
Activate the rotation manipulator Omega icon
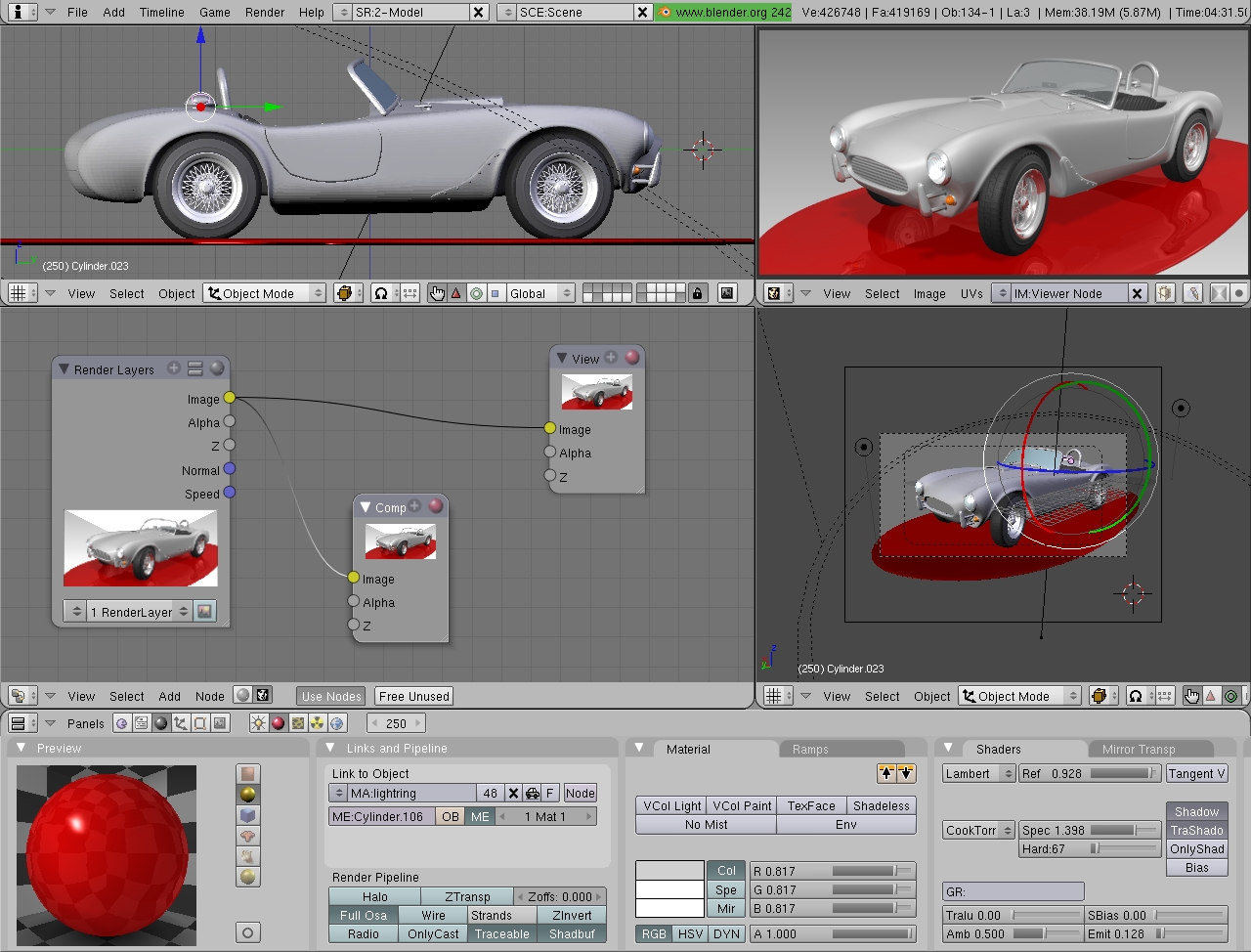point(381,292)
